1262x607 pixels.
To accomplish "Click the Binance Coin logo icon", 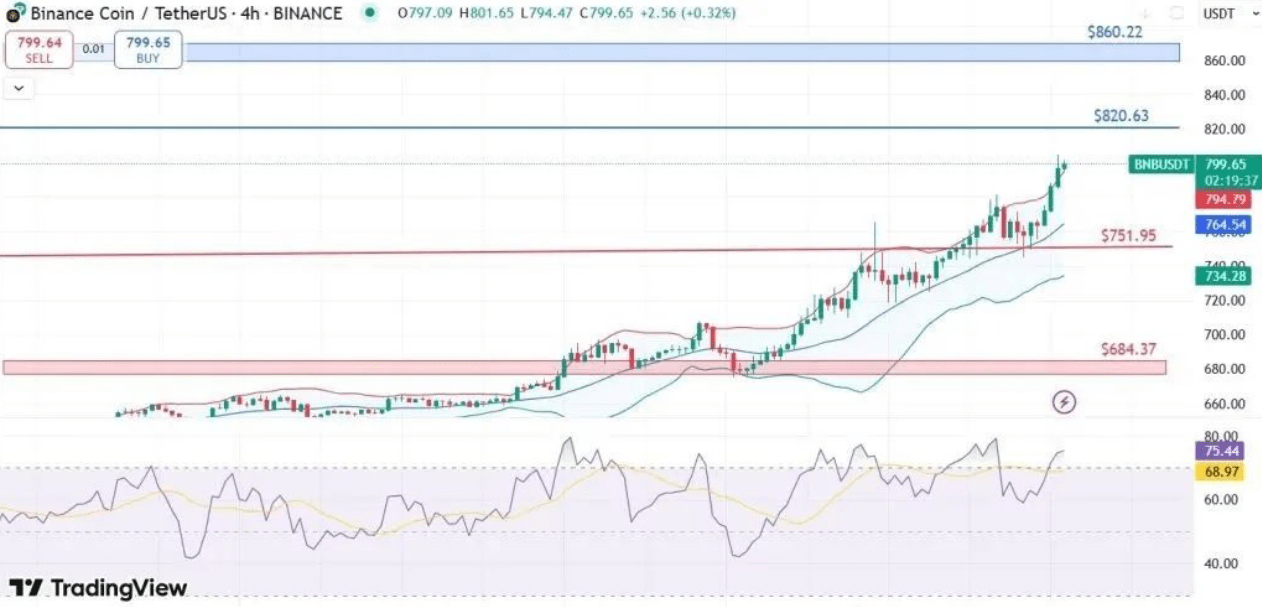I will (14, 14).
